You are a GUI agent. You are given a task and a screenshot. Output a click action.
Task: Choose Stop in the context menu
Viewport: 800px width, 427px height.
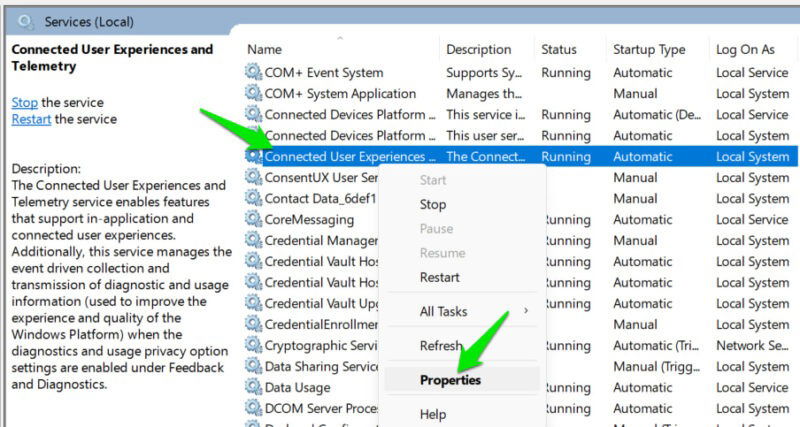tap(433, 205)
